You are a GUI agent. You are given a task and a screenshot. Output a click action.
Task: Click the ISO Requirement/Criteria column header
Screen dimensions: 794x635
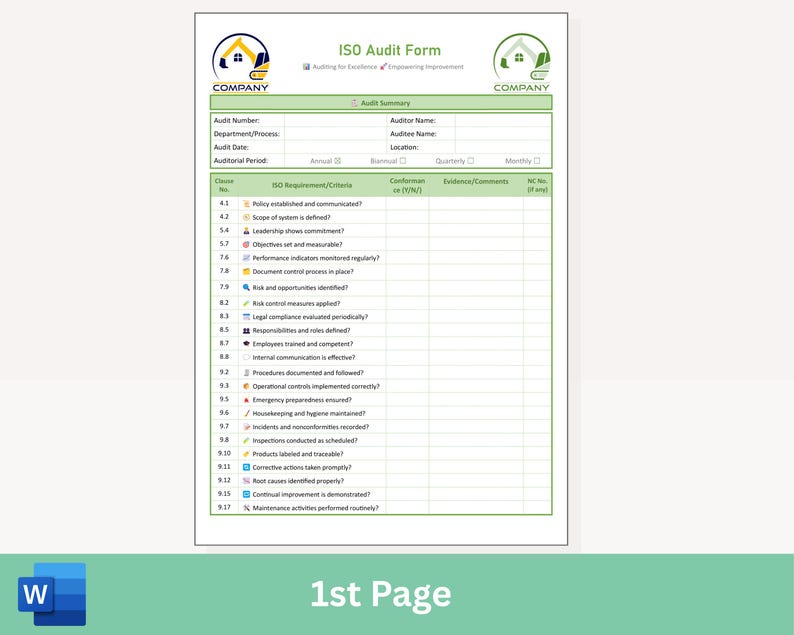click(312, 185)
